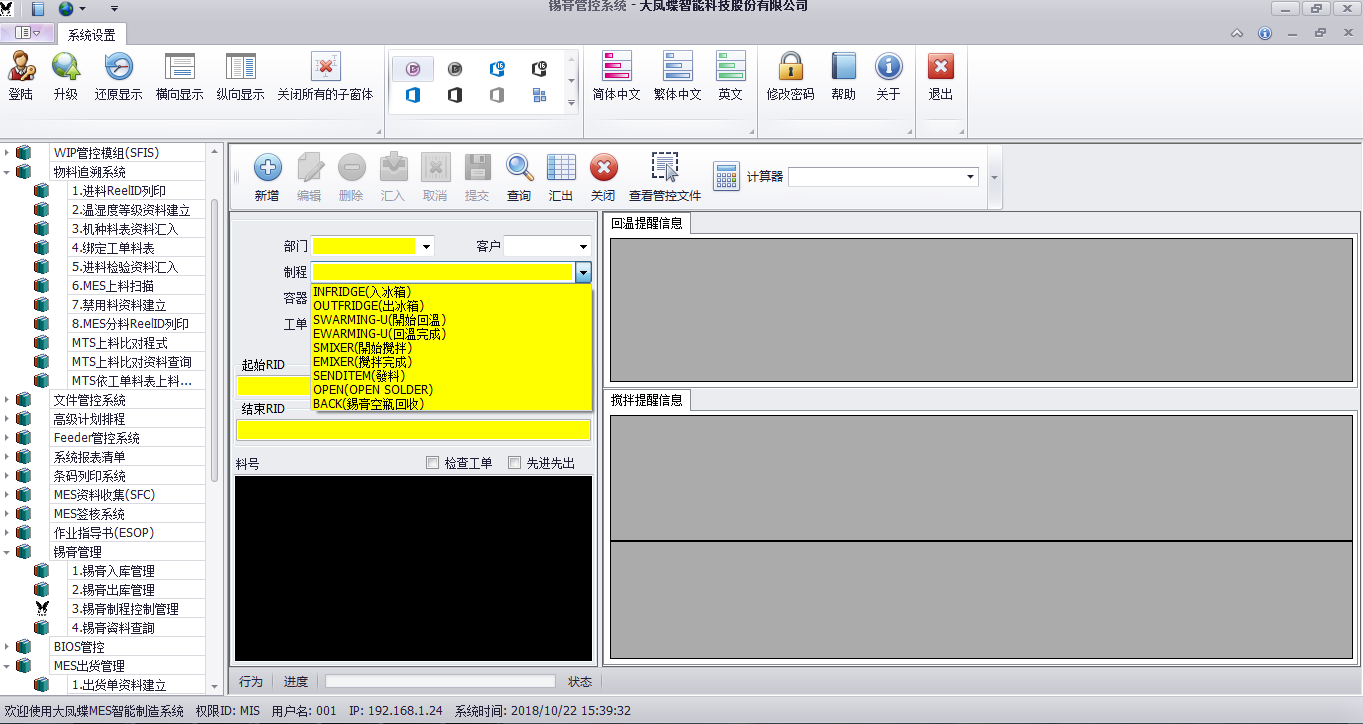
Task: Open the application menu button
Action: [x=28, y=33]
